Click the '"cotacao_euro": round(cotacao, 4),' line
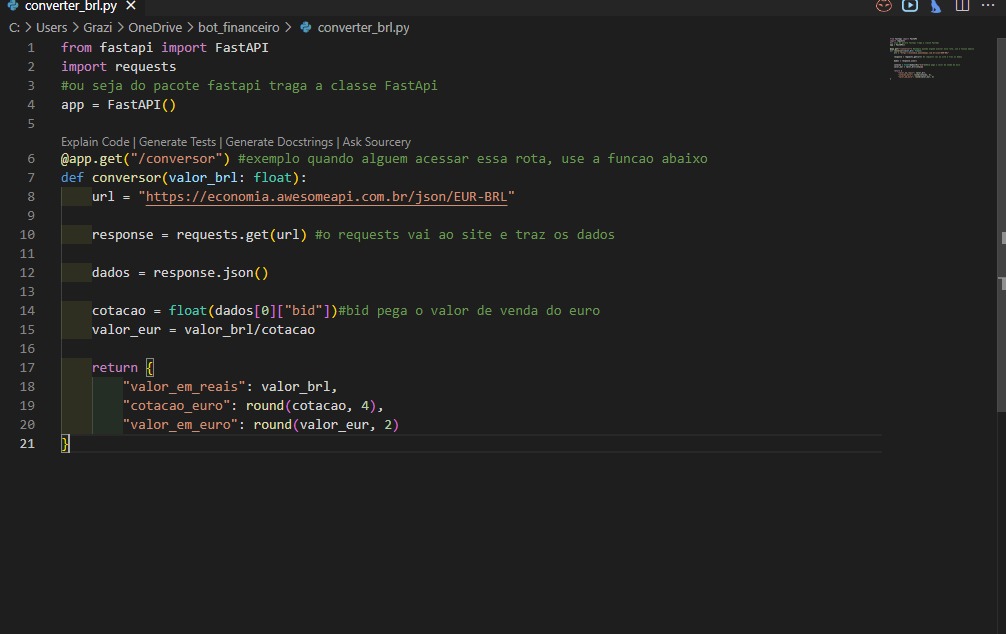Screen dimensions: 1006x634 tap(253, 406)
